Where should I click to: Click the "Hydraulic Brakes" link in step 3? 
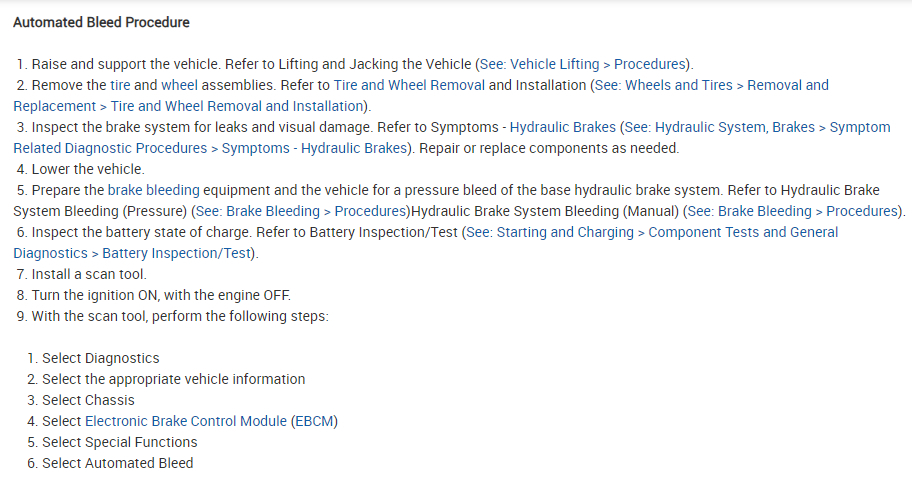(x=563, y=128)
